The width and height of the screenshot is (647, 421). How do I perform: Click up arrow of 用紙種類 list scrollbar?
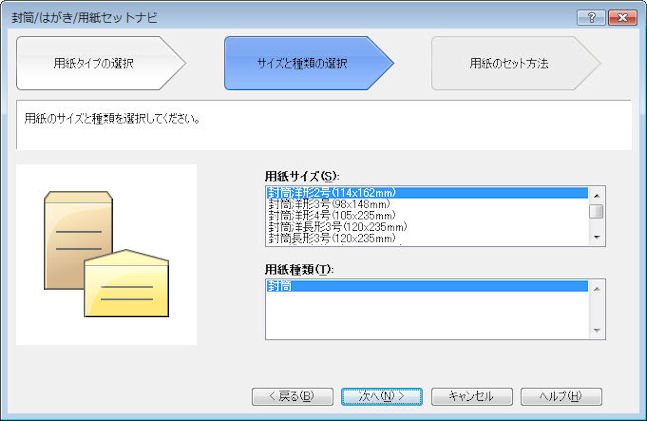596,289
